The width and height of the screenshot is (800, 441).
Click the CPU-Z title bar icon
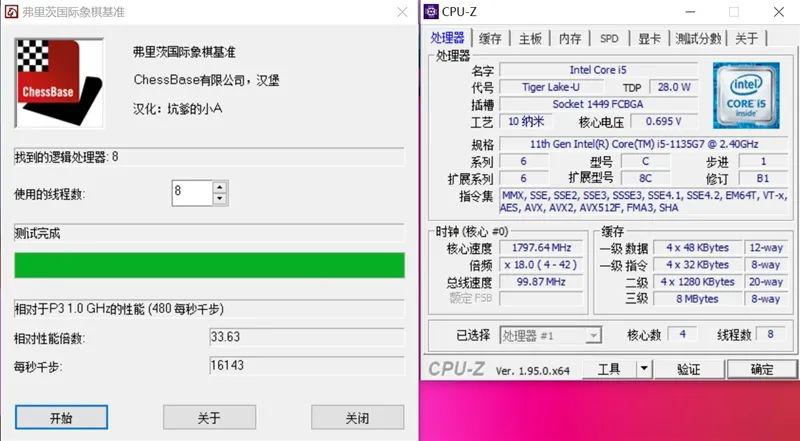431,11
